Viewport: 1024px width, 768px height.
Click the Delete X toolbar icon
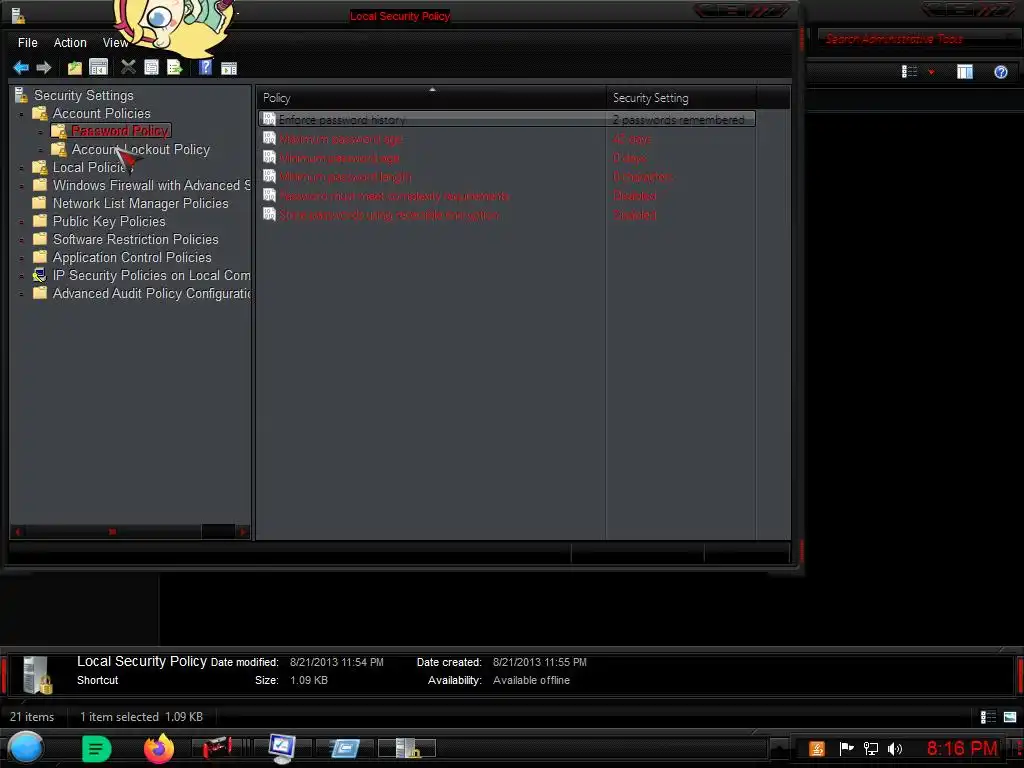128,67
